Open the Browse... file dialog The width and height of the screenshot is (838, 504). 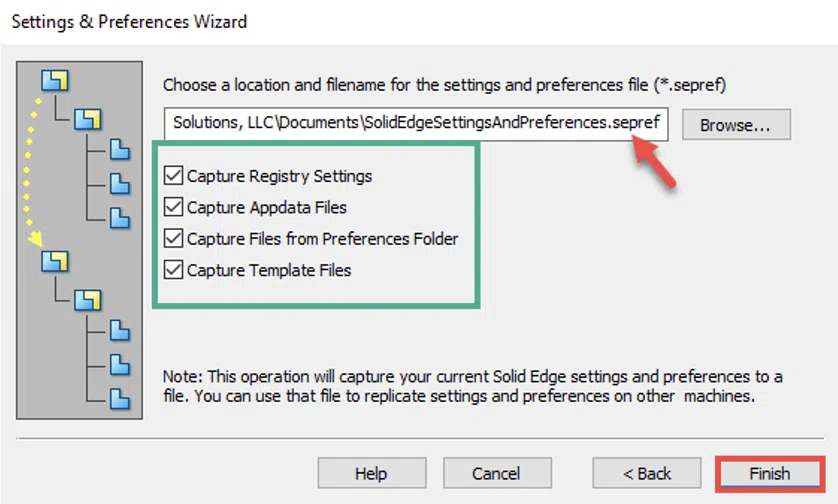tap(736, 125)
